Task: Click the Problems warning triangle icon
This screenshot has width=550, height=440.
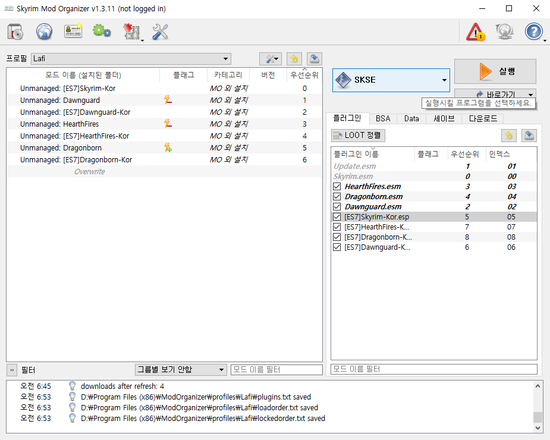Action: [x=475, y=32]
